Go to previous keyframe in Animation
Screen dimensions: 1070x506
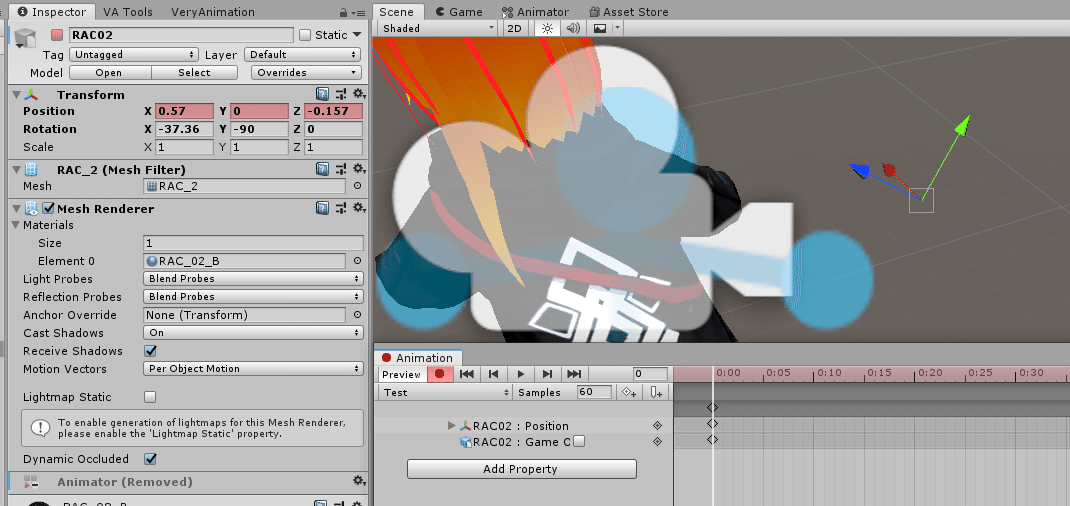[x=493, y=374]
